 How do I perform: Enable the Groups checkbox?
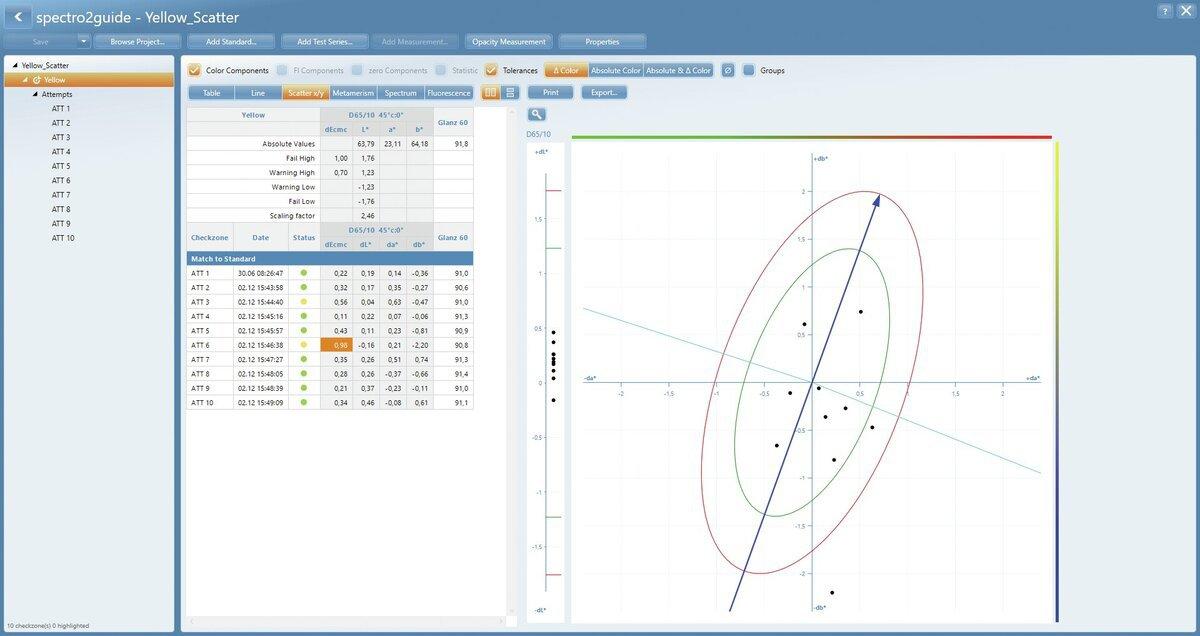(x=749, y=71)
